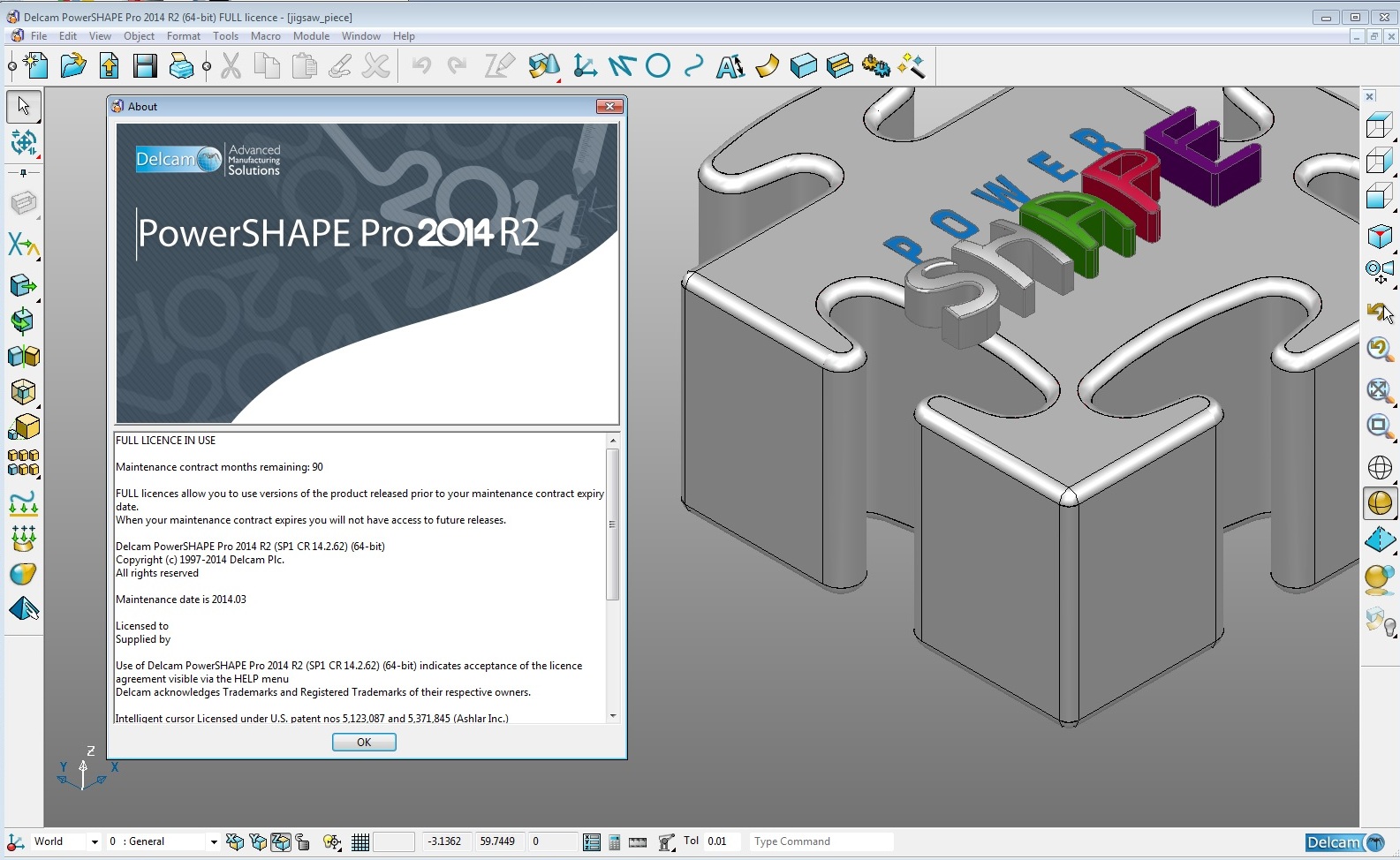Screen dimensions: 1400x860
Task: Expand the World workplane dropdown
Action: point(94,841)
